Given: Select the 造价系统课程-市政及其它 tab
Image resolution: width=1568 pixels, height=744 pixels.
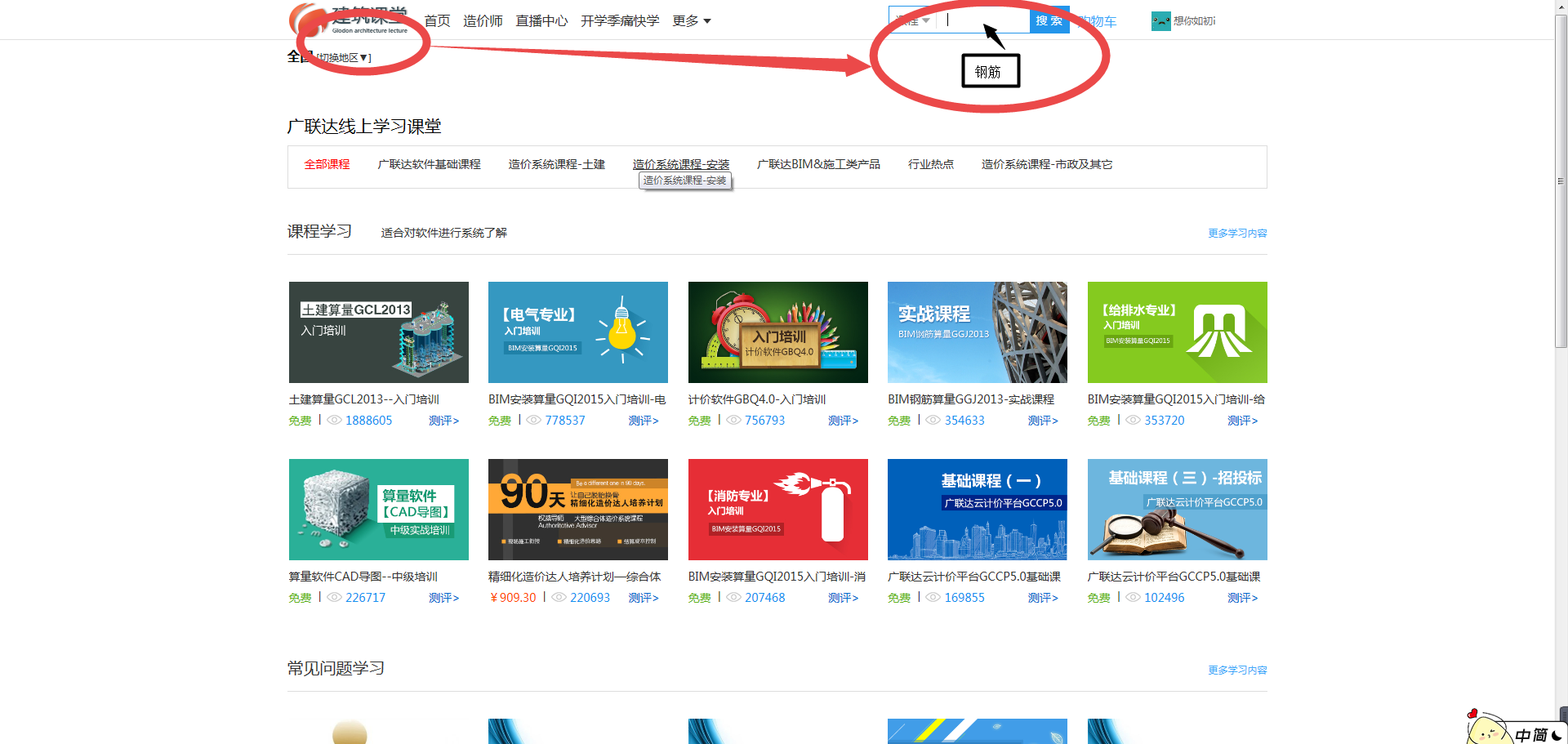Looking at the screenshot, I should click(x=1047, y=164).
